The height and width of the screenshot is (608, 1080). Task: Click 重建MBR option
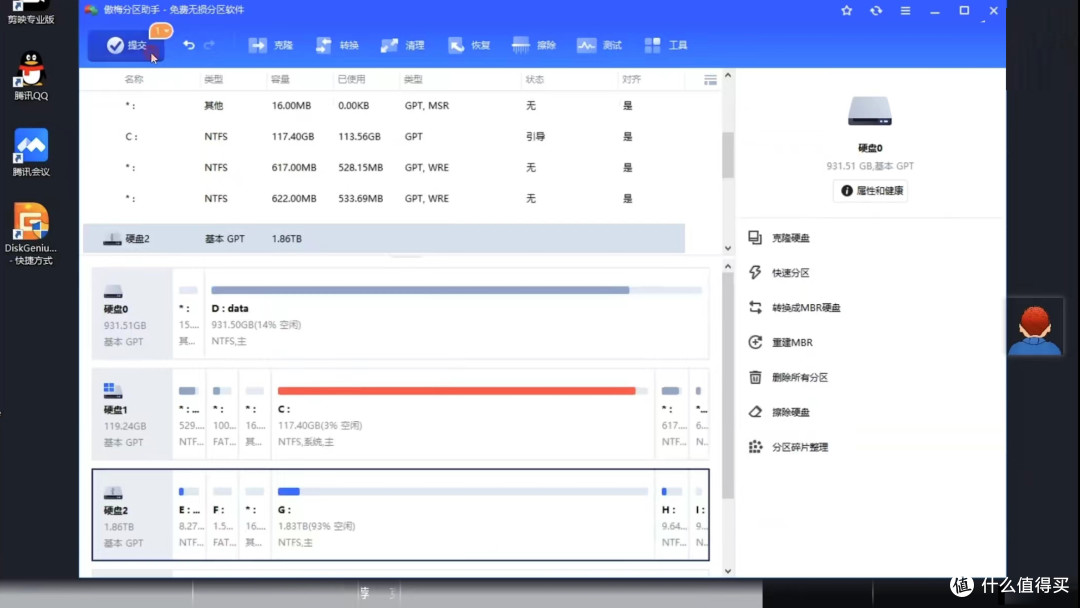(792, 342)
